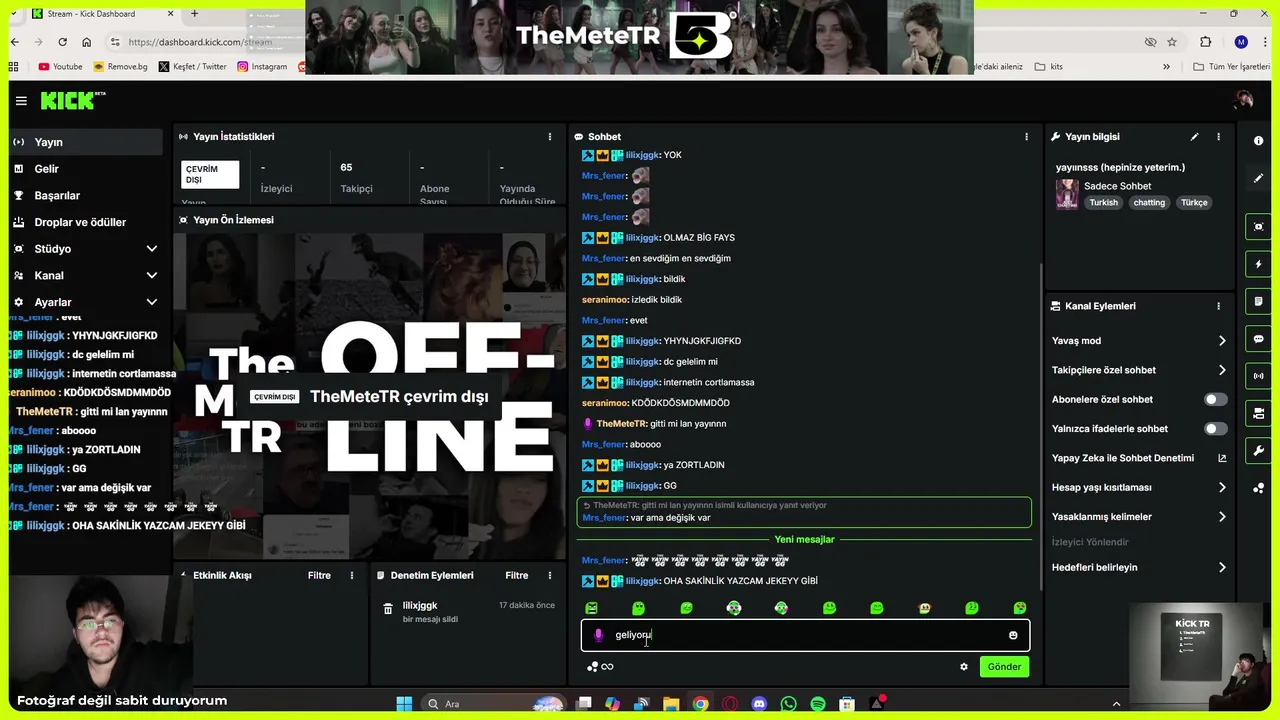Open the Etkinlik Akışı three-dot menu
1280x720 pixels.
pos(351,575)
